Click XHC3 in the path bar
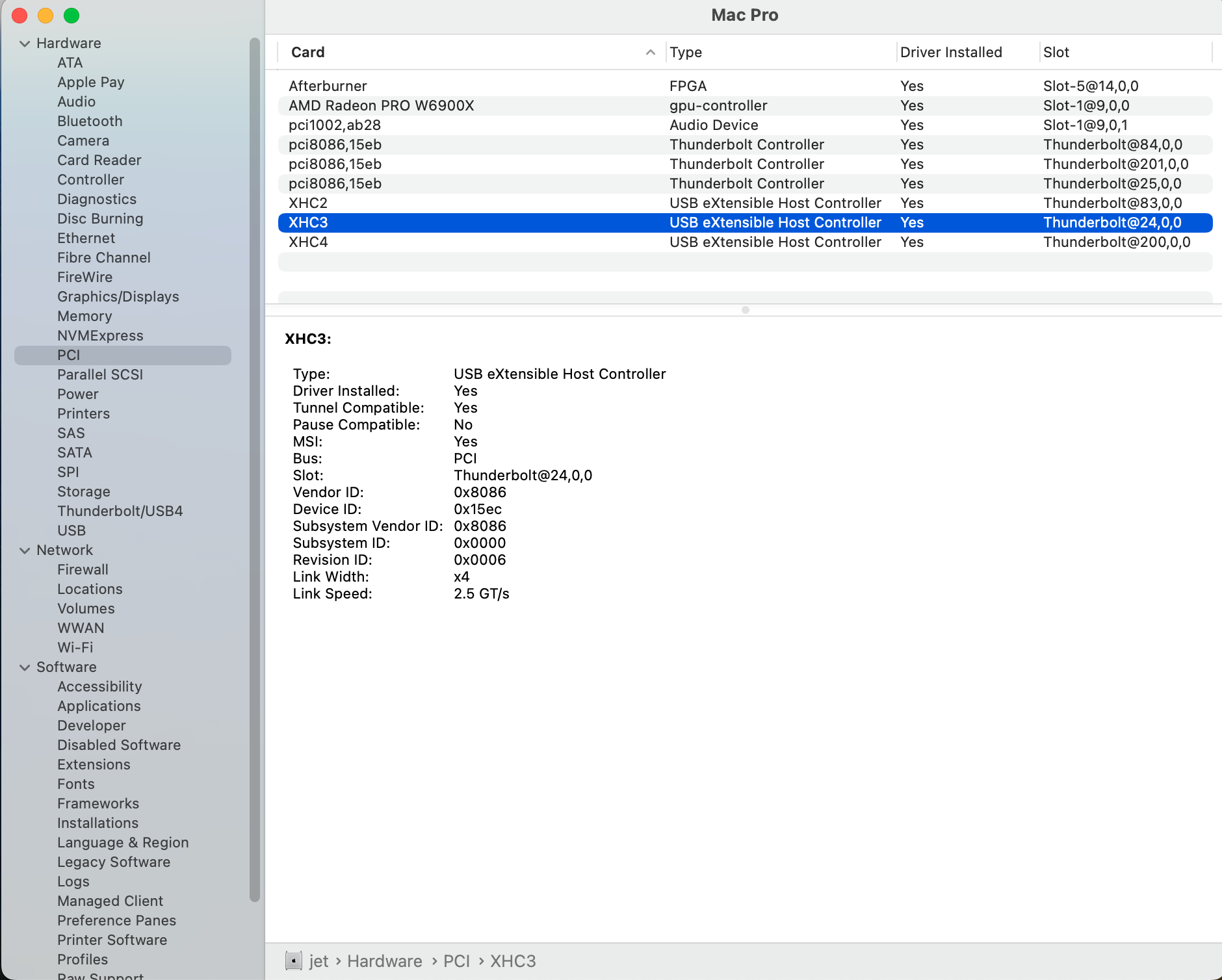The height and width of the screenshot is (980, 1222). tap(513, 961)
